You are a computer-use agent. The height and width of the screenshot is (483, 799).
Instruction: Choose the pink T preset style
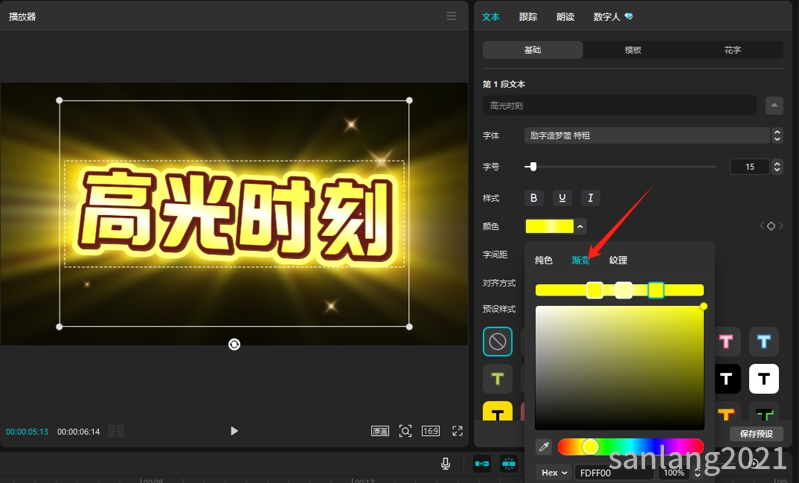click(726, 341)
